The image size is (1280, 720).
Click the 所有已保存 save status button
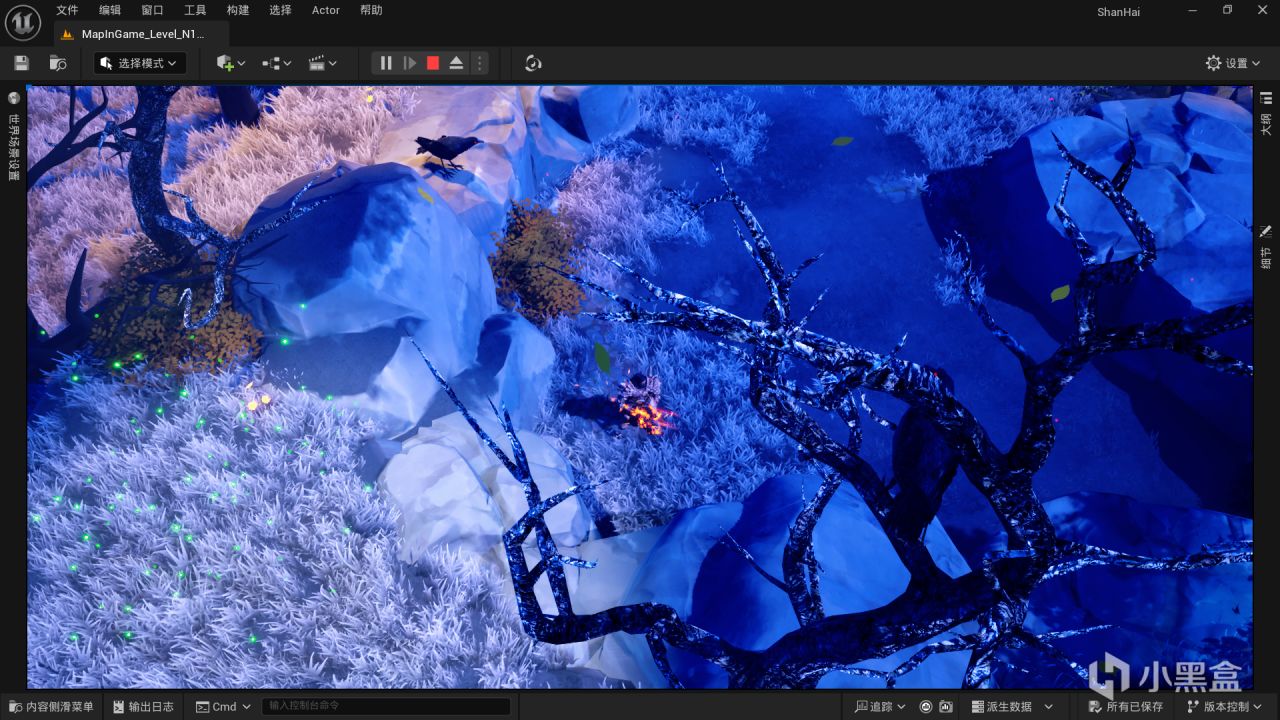[x=1127, y=706]
